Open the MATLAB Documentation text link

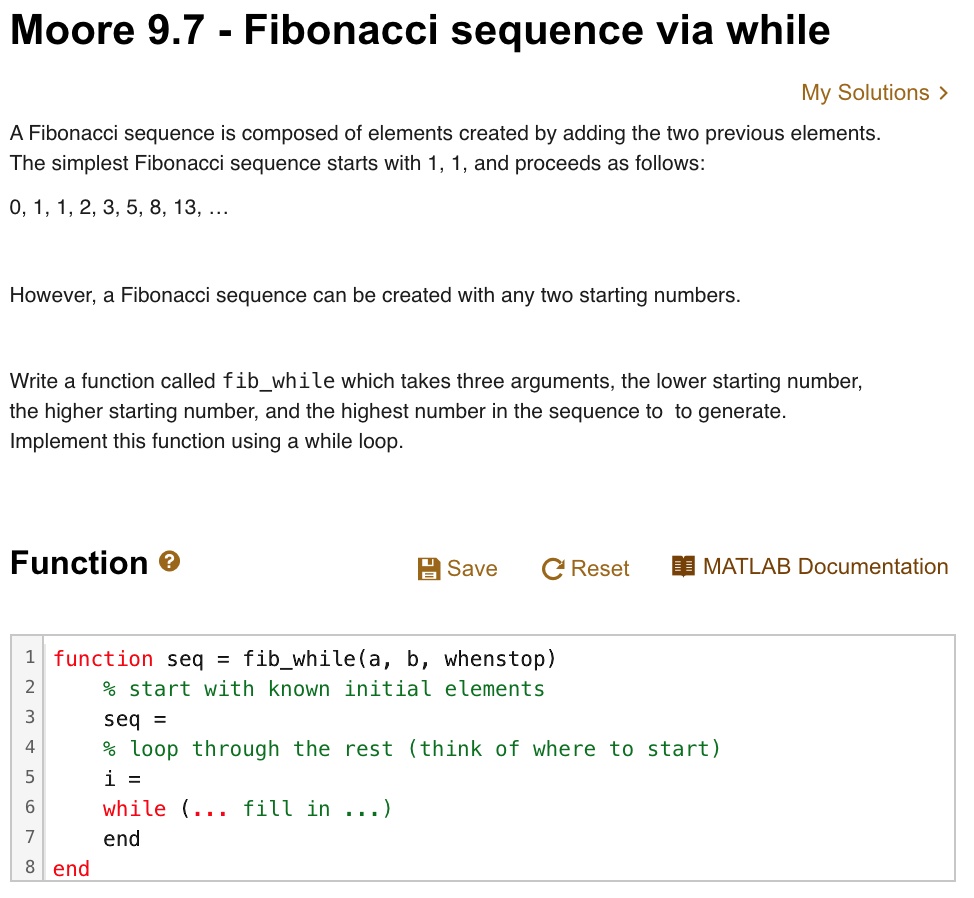[825, 567]
